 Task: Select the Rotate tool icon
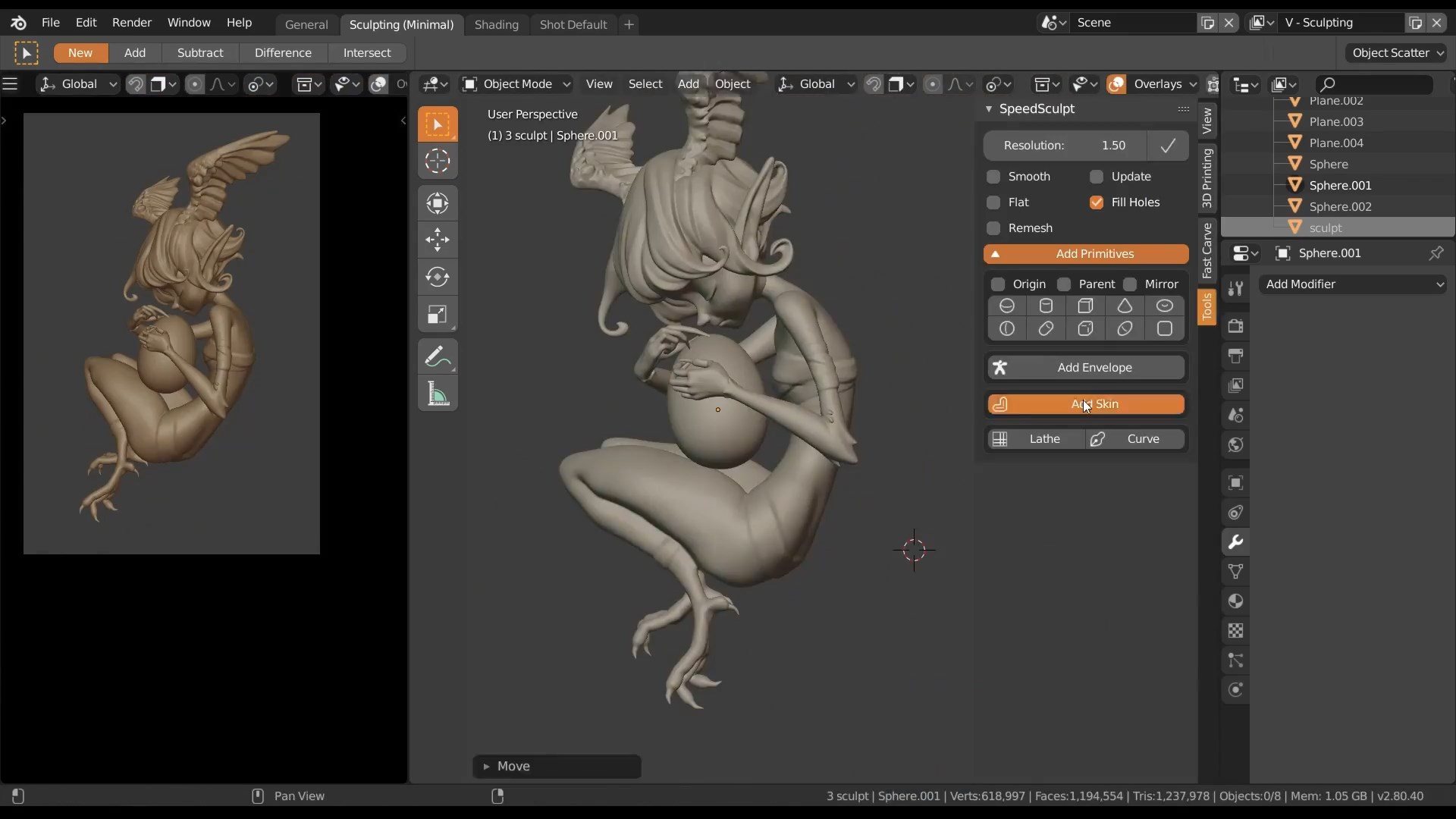438,277
